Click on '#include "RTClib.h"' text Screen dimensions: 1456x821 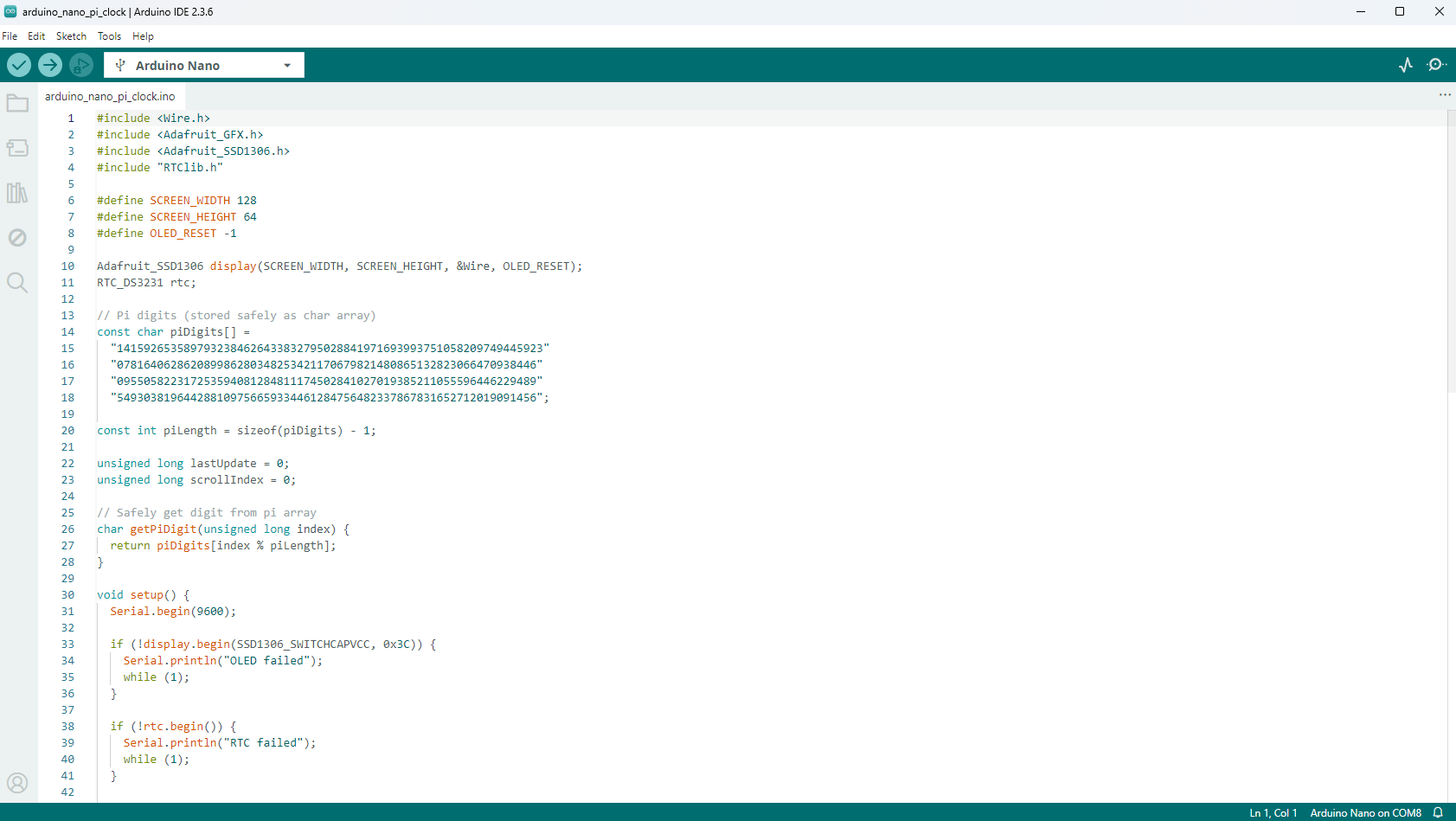[160, 168]
